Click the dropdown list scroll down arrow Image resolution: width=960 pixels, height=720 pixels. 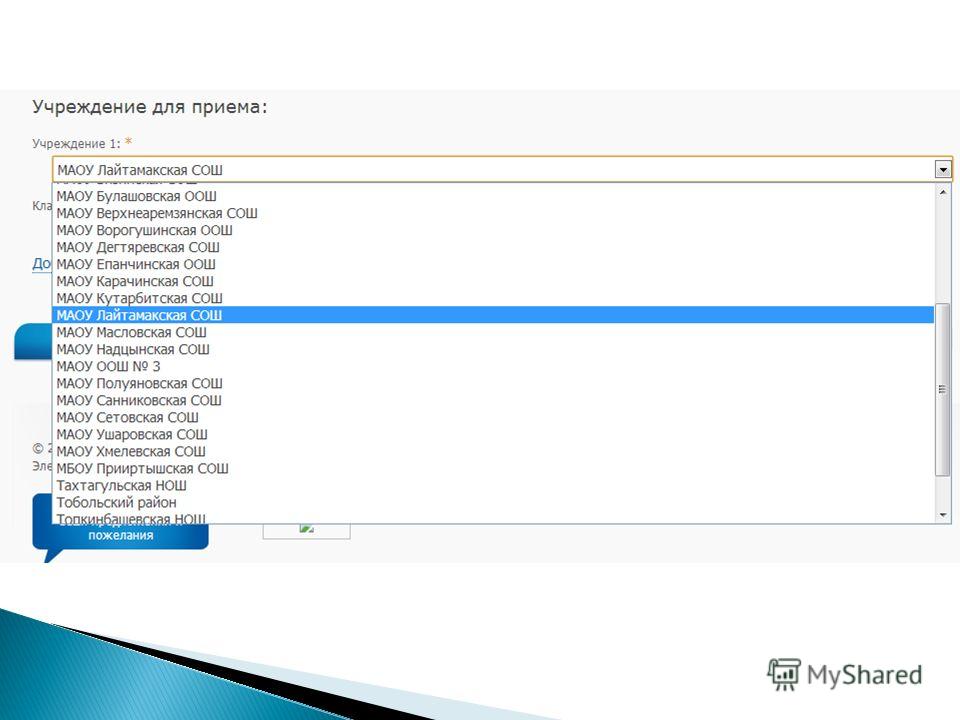(943, 515)
